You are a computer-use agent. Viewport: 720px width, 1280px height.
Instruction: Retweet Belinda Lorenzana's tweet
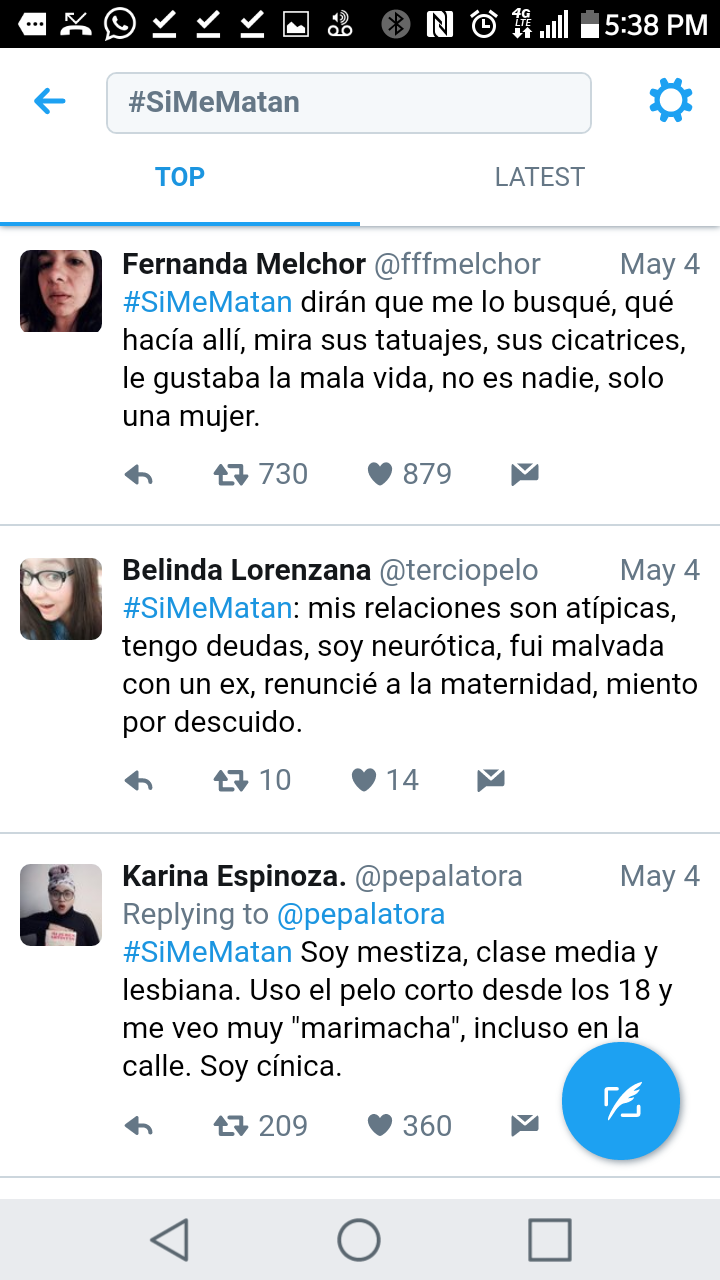tap(231, 780)
